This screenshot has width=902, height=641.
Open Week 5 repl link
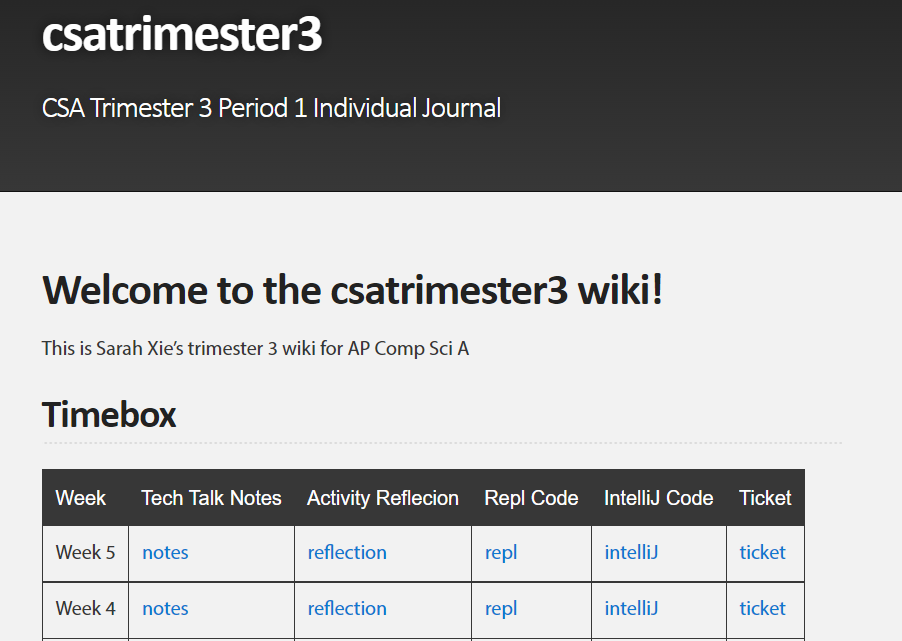pos(501,553)
